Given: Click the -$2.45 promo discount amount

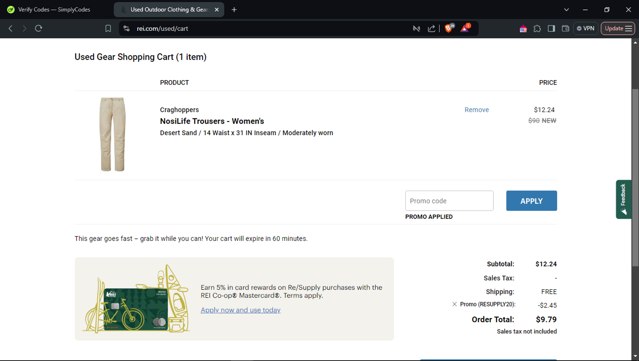Looking at the screenshot, I should pos(547,305).
